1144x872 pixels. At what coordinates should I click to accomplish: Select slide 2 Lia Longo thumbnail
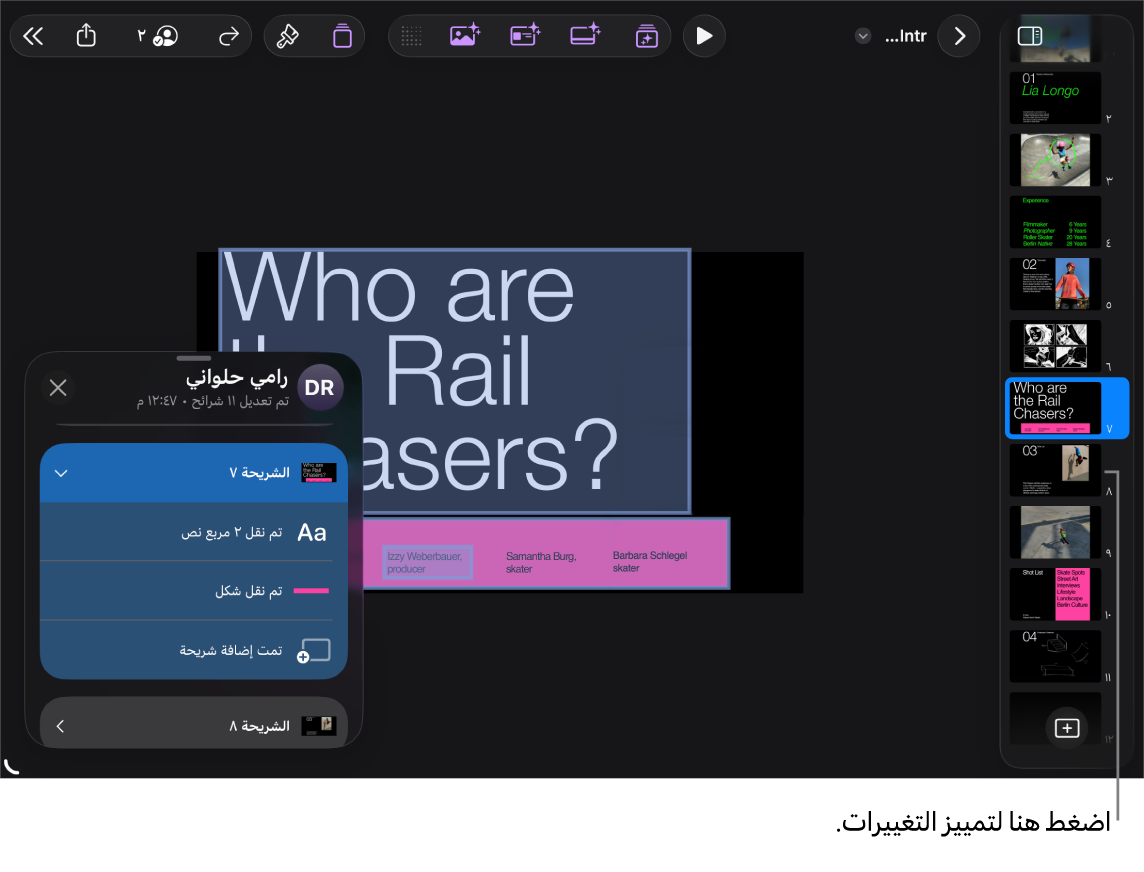coord(1054,98)
